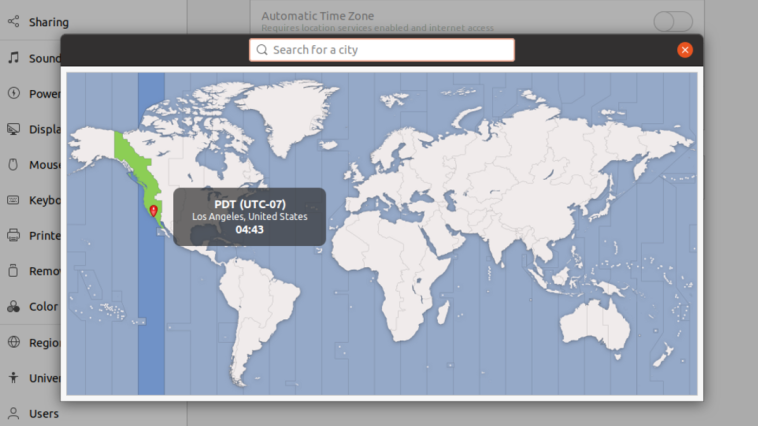Focus the "Search for a city" field
The height and width of the screenshot is (426, 758).
point(390,50)
